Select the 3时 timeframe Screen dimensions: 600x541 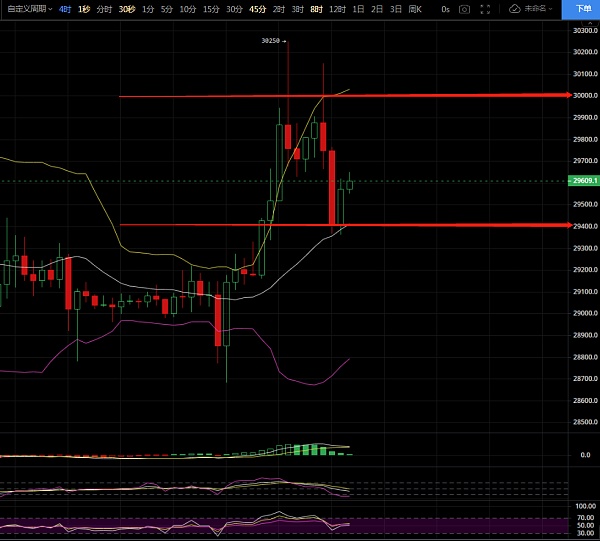click(x=297, y=9)
